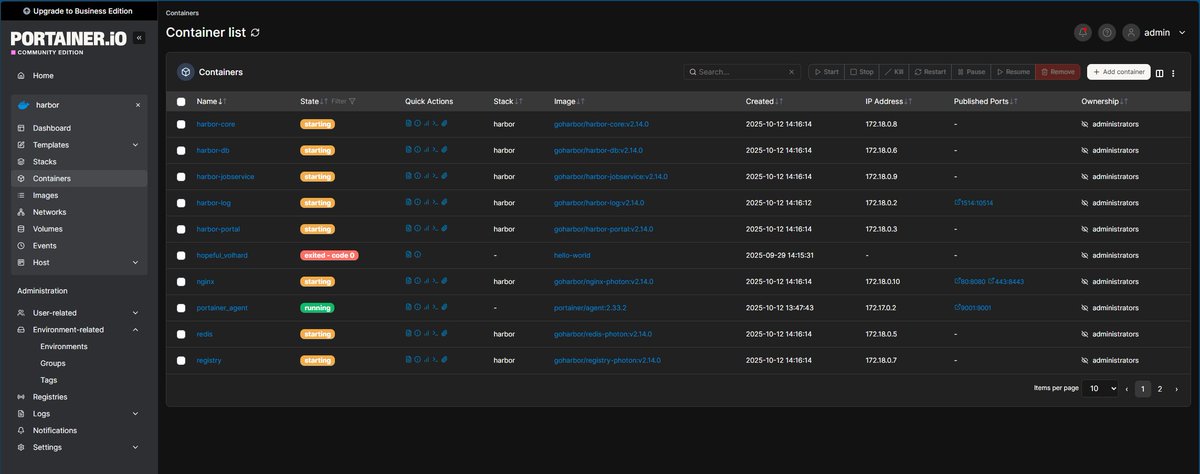Viewport: 1200px width, 474px height.
Task: Check the harbor-core row checkbox
Action: point(181,124)
